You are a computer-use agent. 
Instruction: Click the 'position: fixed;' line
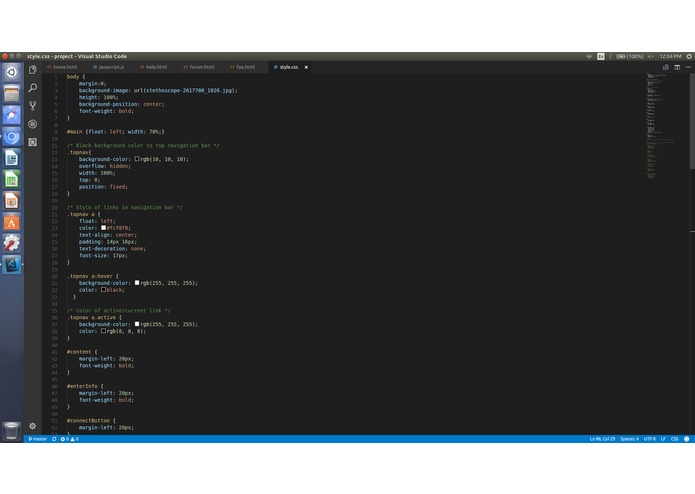point(103,187)
